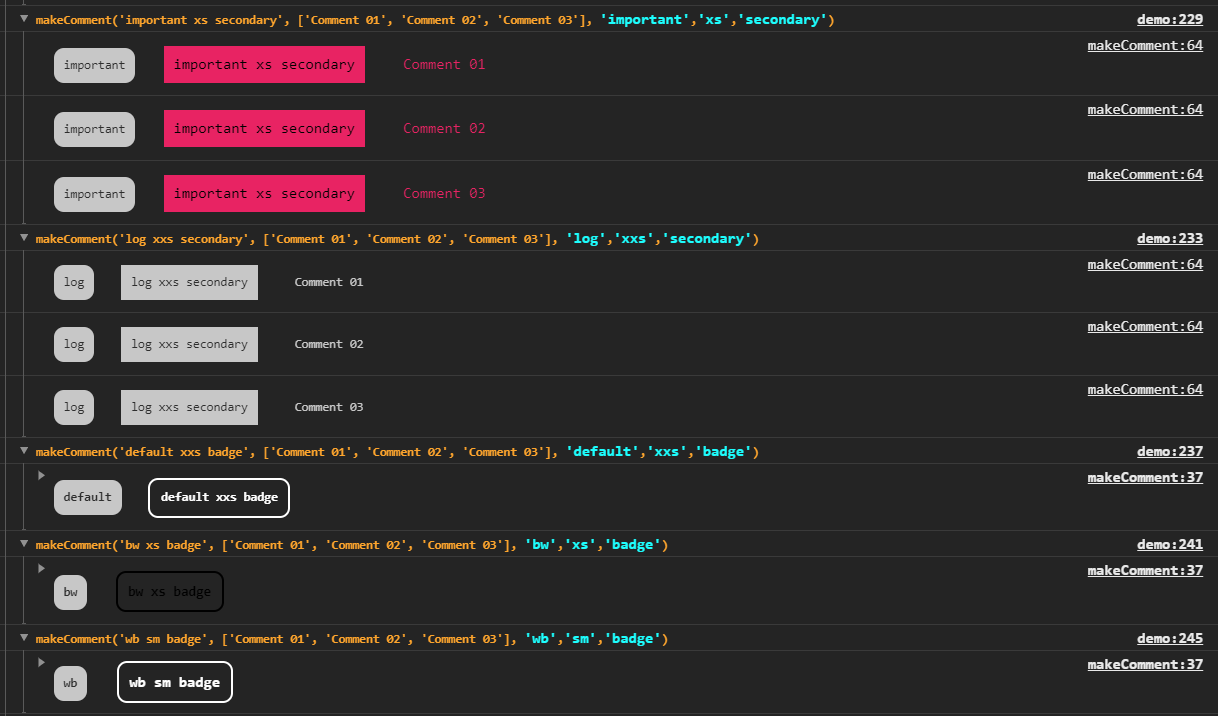Open source link demo:233
The width and height of the screenshot is (1218, 716).
point(1170,238)
